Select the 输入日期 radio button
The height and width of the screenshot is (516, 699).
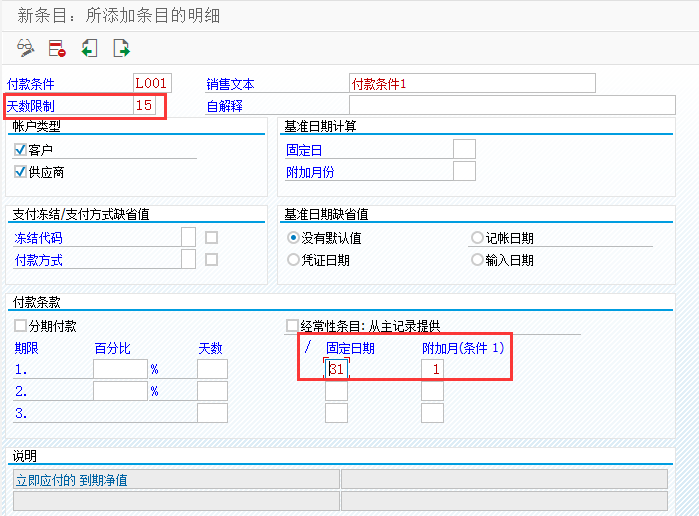click(x=477, y=260)
